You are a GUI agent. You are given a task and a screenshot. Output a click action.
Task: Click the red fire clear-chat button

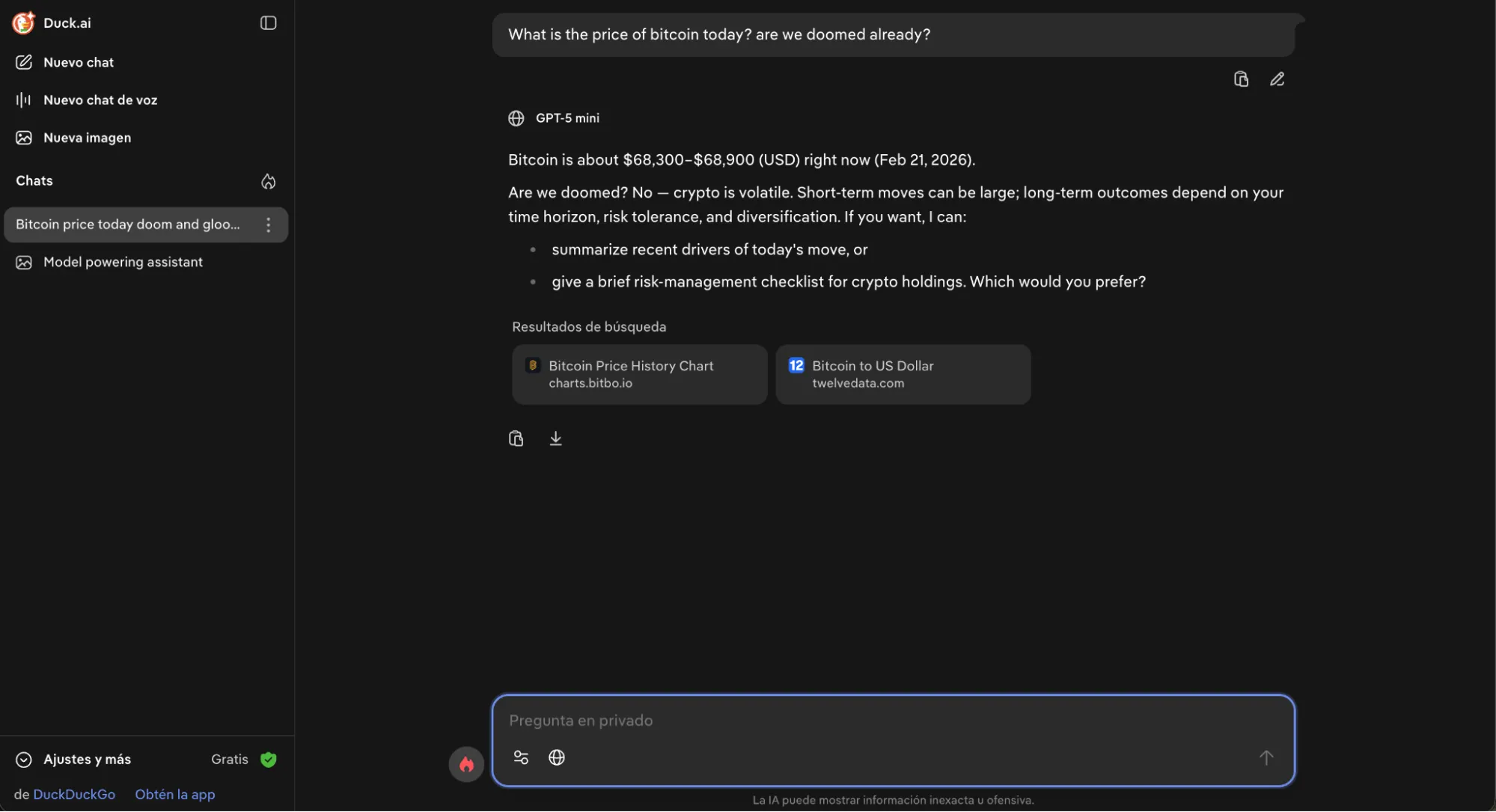pyautogui.click(x=466, y=764)
